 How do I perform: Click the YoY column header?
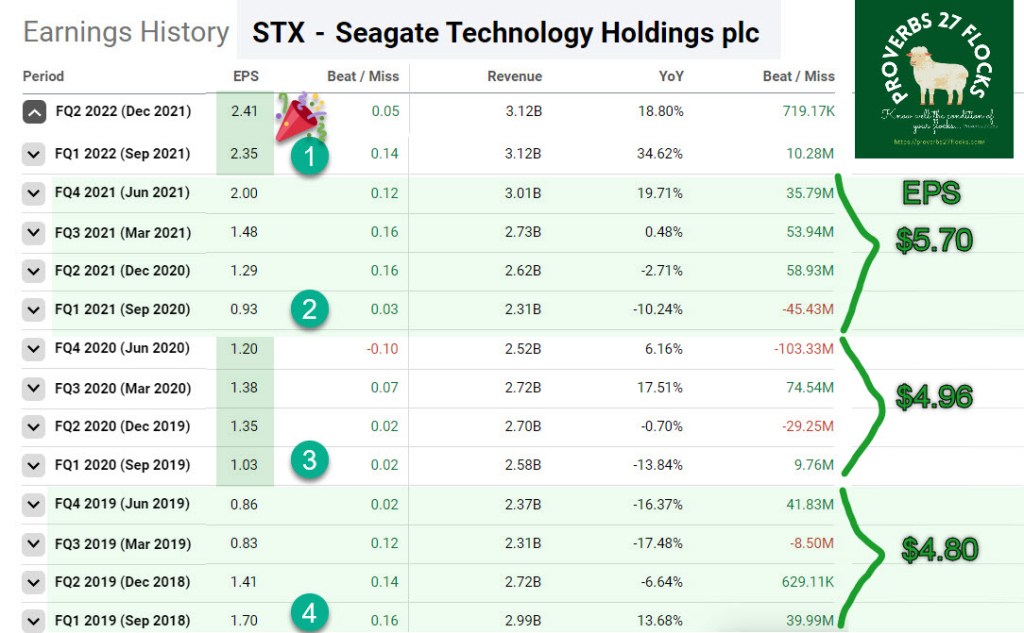click(x=671, y=76)
